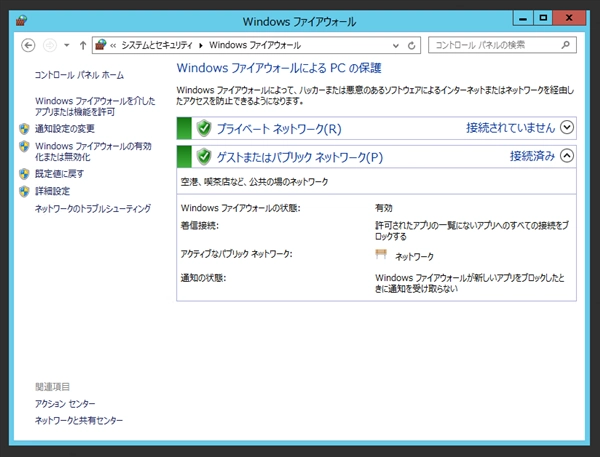
Task: Expand the private network section chevron
Action: 567,127
